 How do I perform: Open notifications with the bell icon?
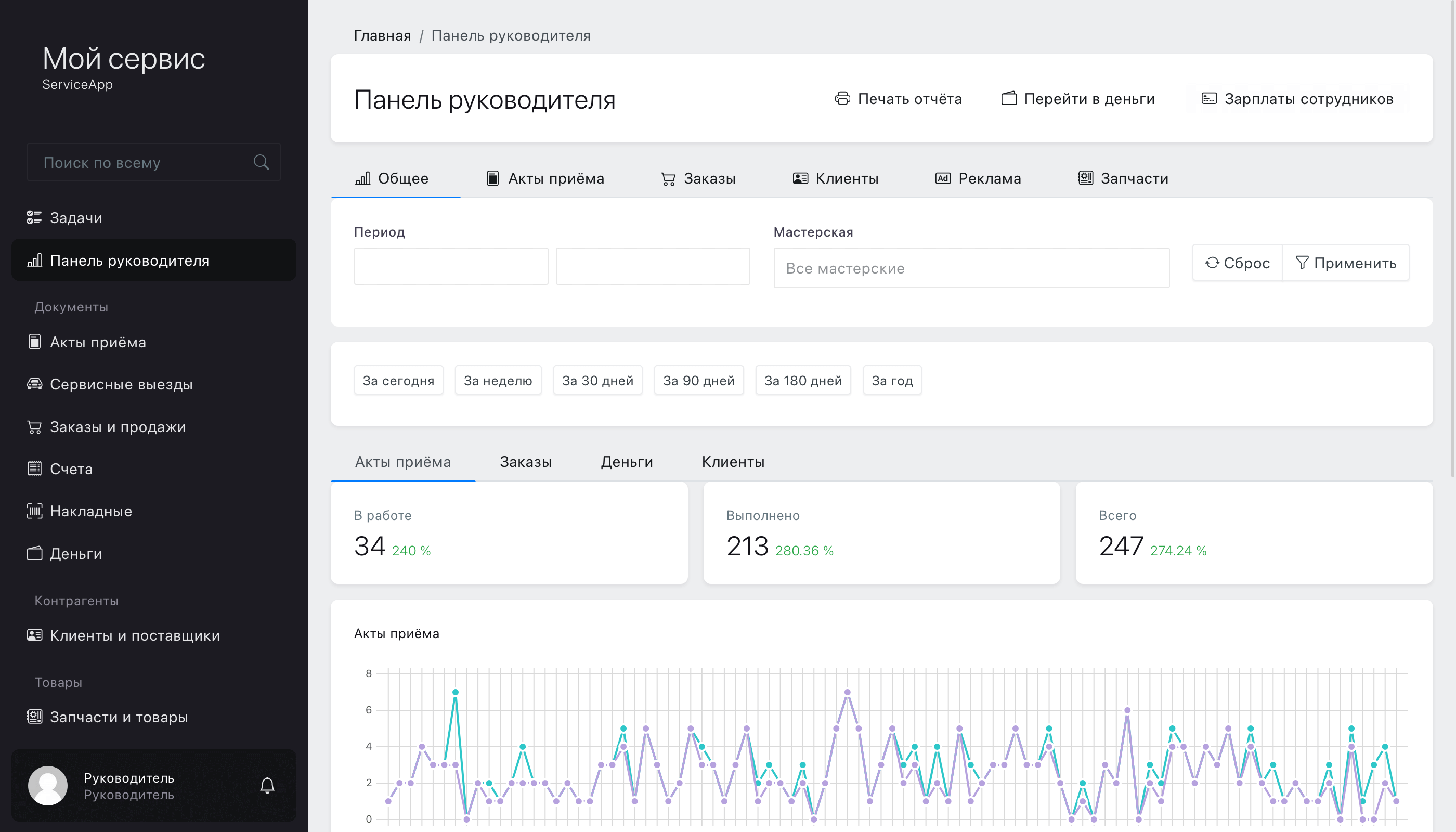(x=267, y=786)
